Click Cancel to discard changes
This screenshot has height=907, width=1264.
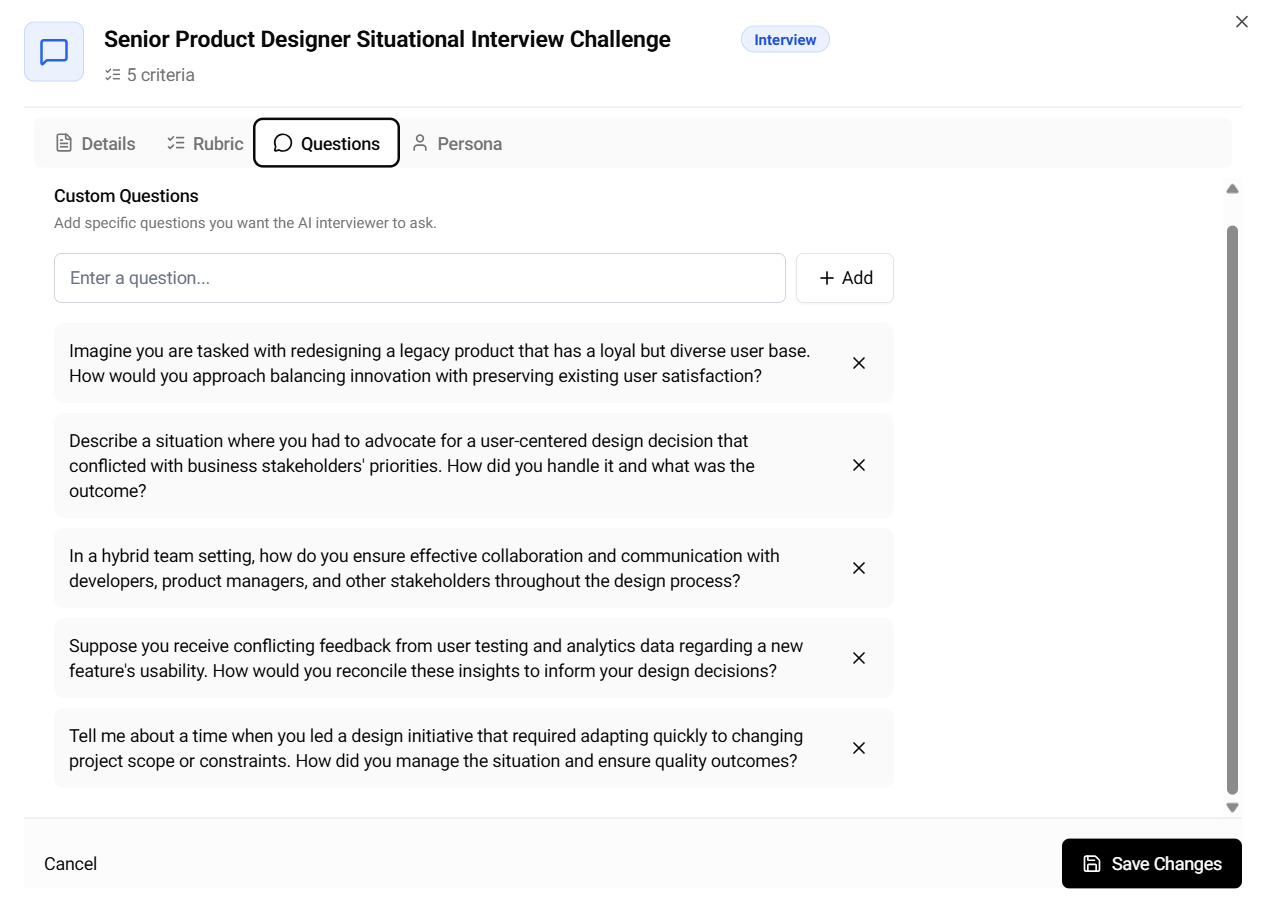tap(71, 864)
